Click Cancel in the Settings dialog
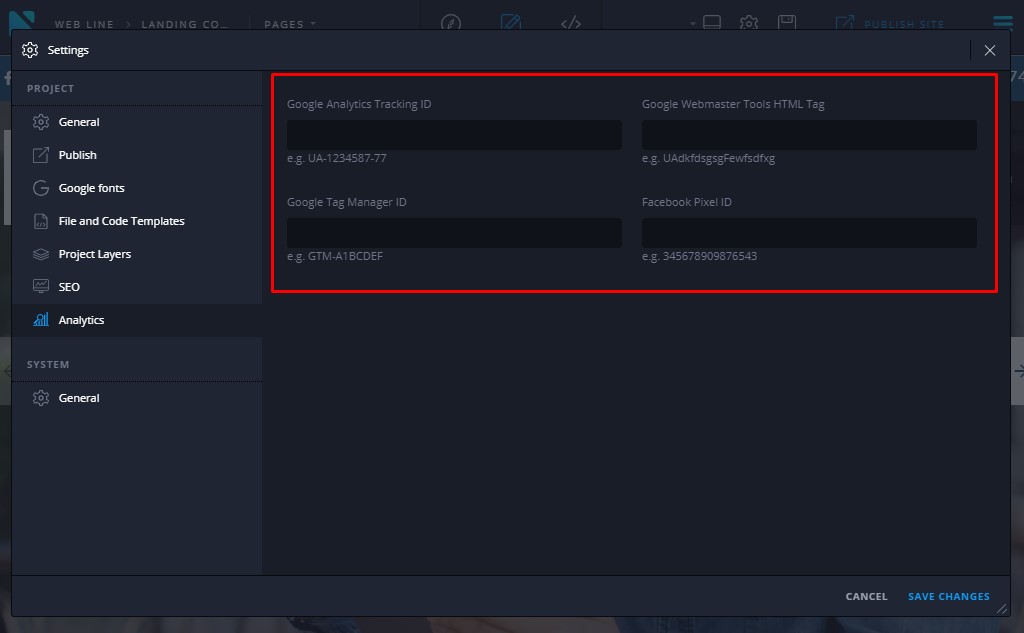1024x633 pixels. coord(866,596)
